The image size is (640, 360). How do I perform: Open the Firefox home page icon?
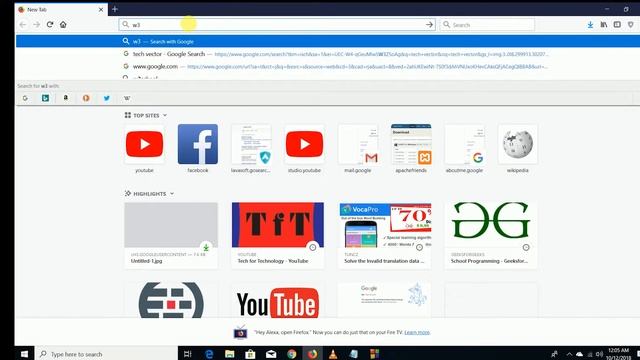point(63,24)
